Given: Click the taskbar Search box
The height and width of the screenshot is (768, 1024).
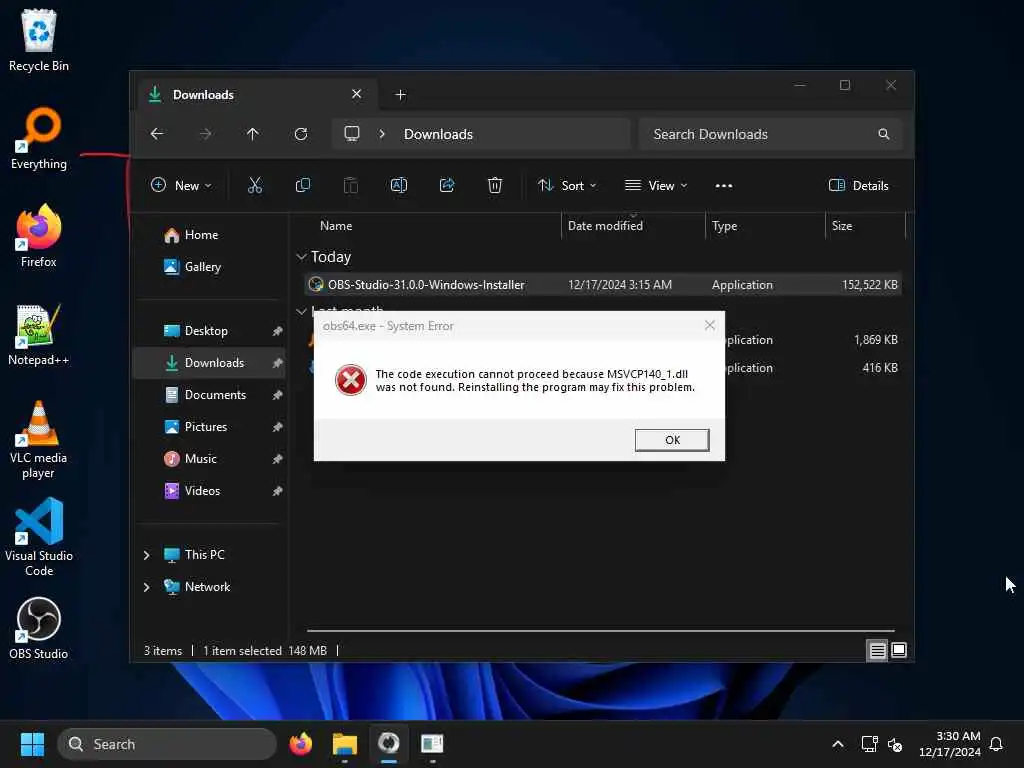Looking at the screenshot, I should click(167, 744).
